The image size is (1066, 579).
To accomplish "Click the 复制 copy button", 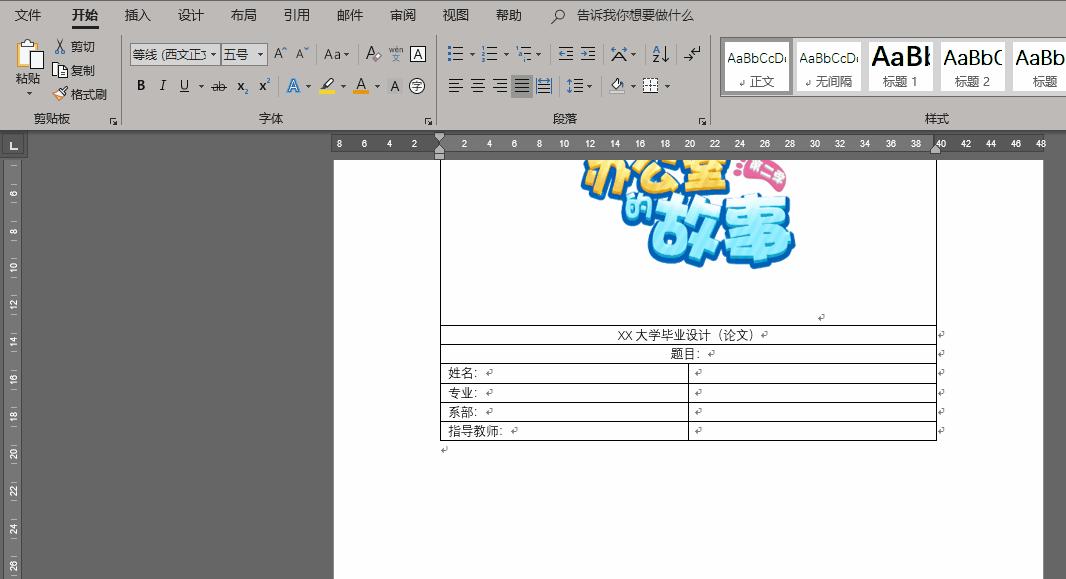I will click(x=80, y=72).
